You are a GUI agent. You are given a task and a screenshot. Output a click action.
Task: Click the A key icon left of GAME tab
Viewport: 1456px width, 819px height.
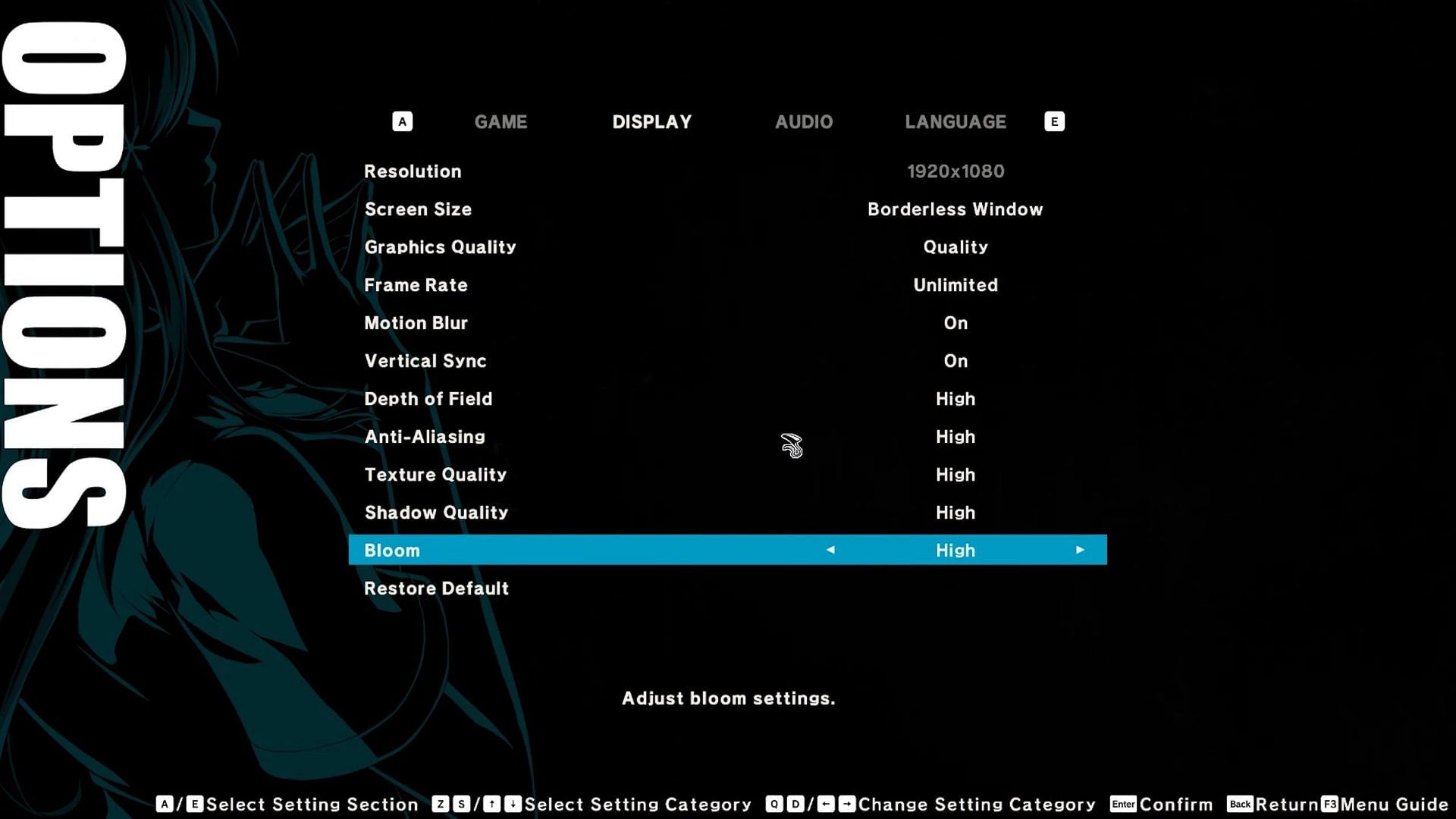[x=402, y=121]
